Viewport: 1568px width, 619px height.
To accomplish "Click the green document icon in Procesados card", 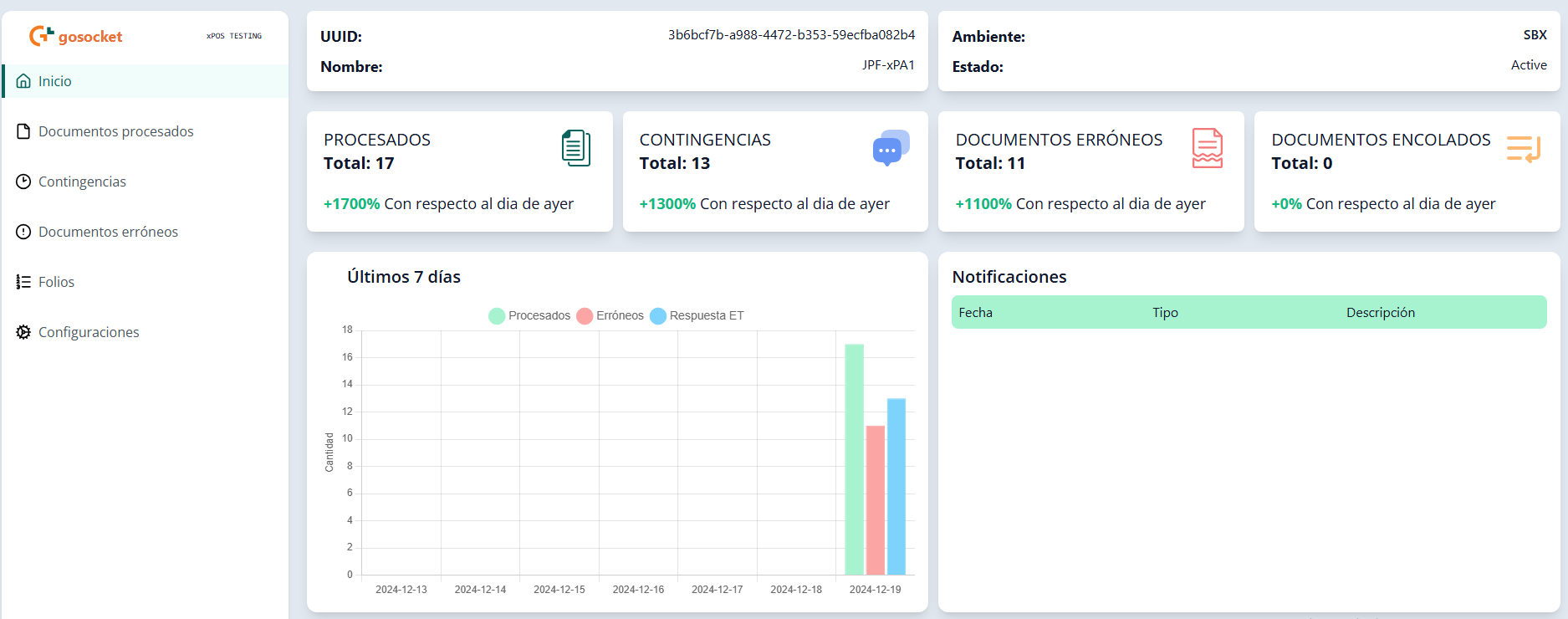I will [576, 148].
